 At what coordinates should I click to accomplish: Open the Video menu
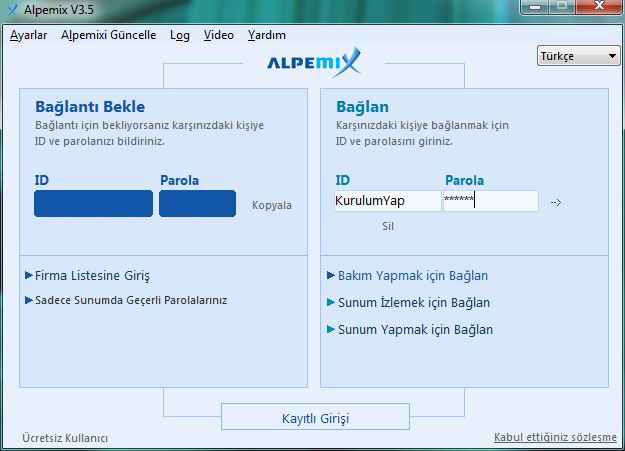(218, 35)
